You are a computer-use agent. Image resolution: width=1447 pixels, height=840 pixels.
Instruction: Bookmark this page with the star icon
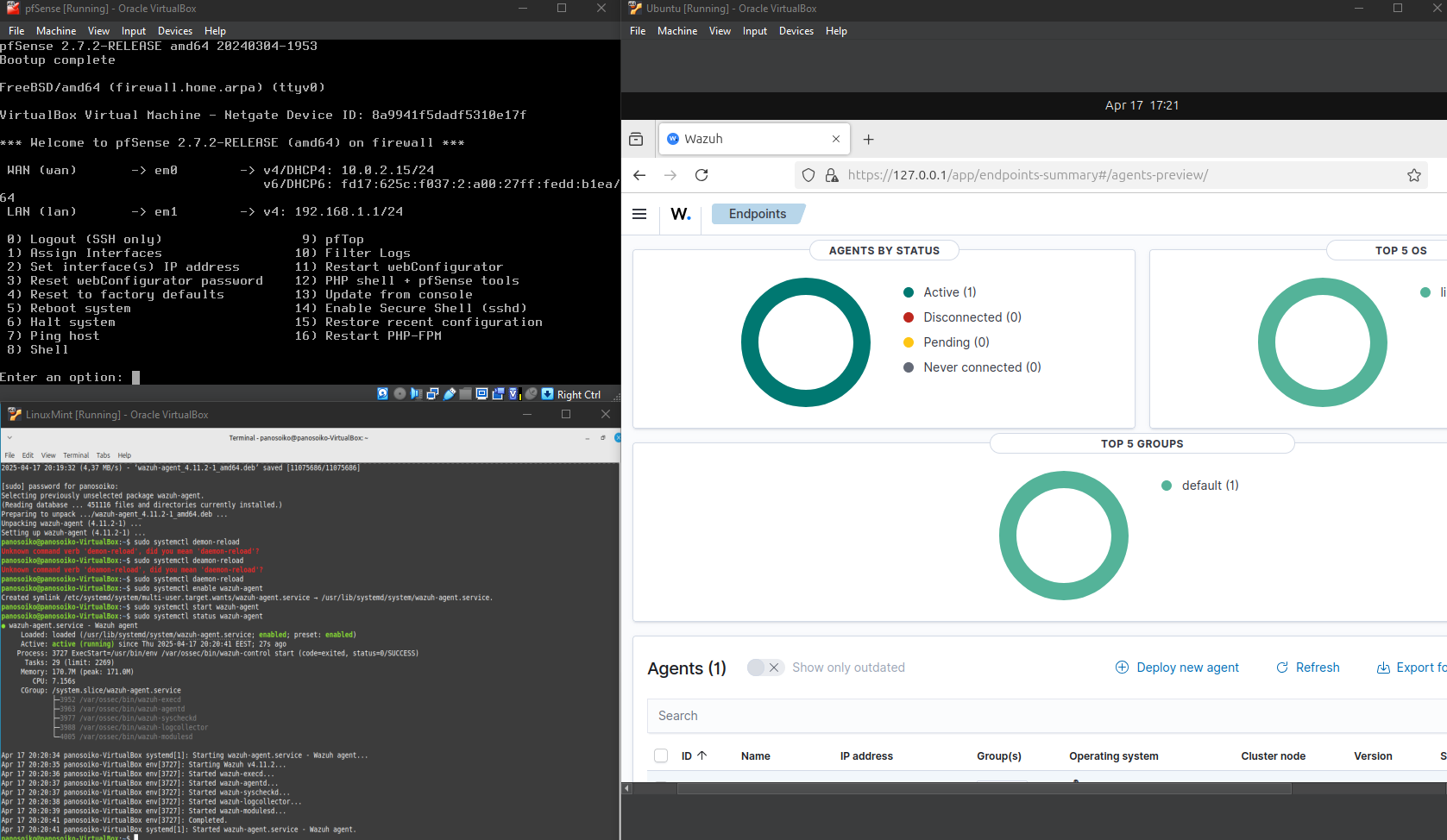coord(1414,175)
